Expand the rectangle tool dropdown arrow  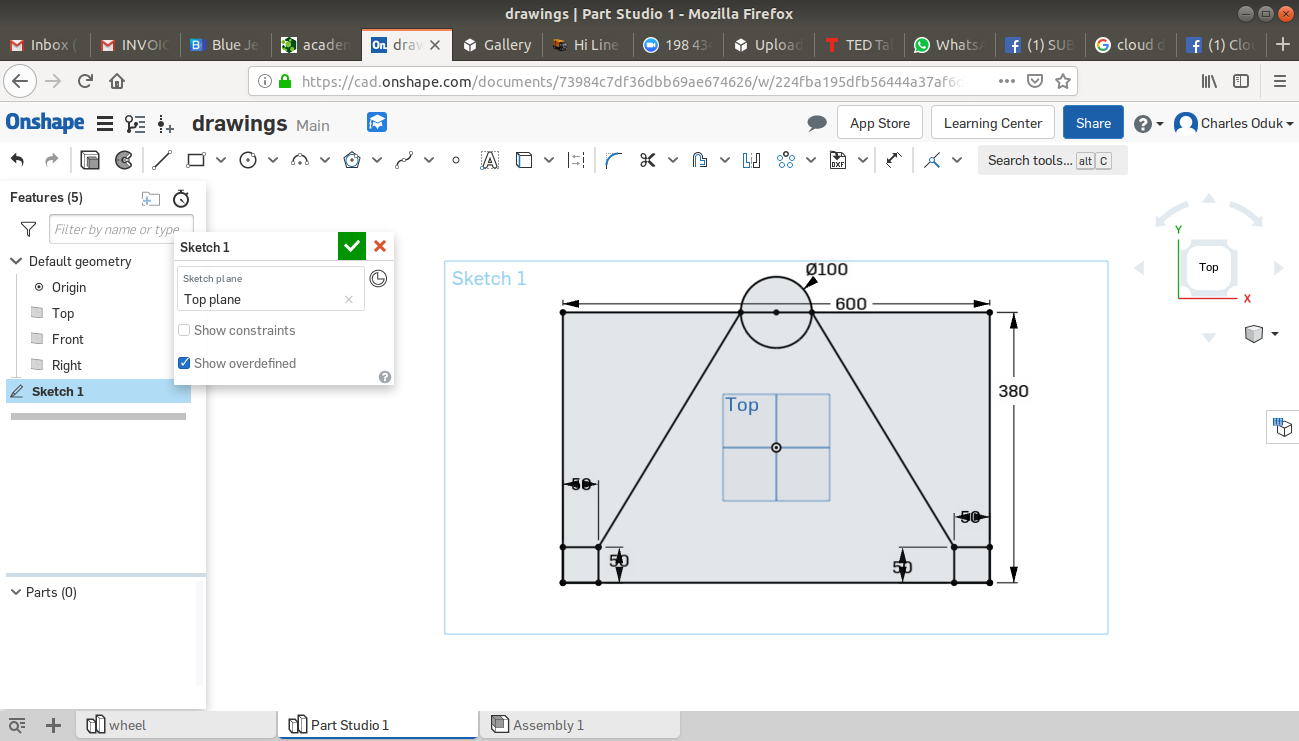(x=221, y=160)
